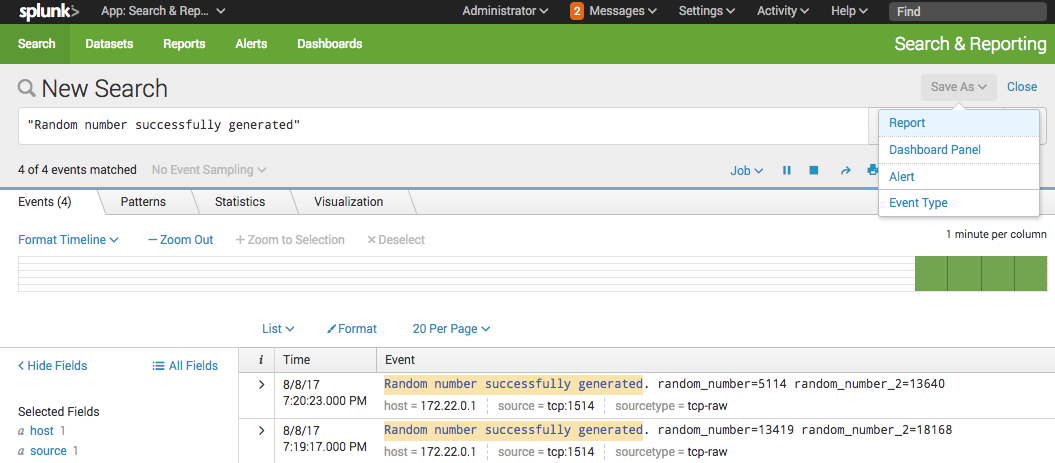This screenshot has height=463, width=1055.
Task: Pause the running search job
Action: click(x=787, y=171)
